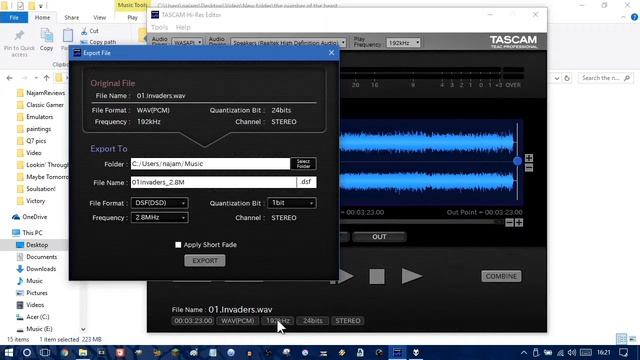Click the Copy path command in Explorer ribbon
This screenshot has width=640, height=360.
pos(98,42)
